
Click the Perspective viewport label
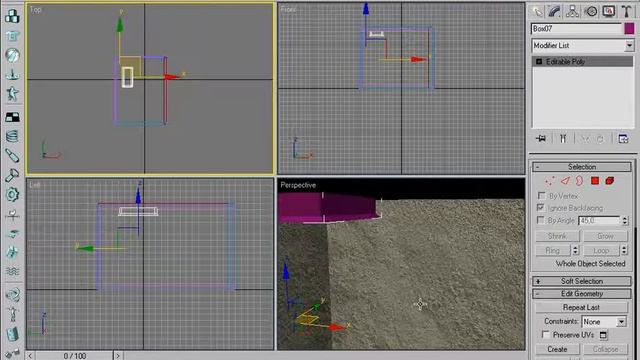298,185
